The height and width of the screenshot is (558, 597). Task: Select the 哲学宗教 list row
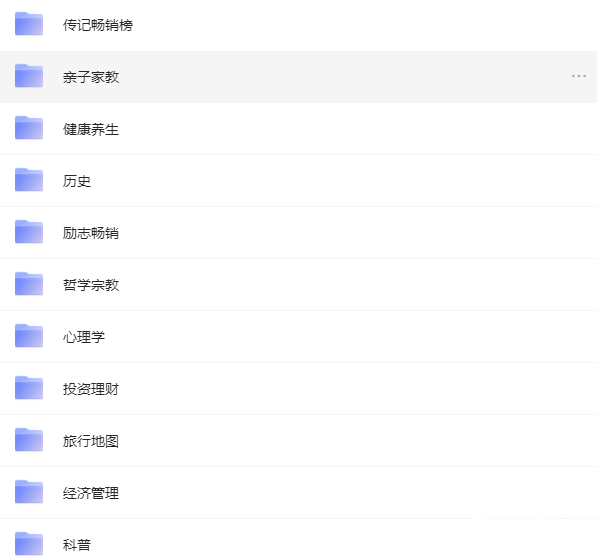(298, 285)
